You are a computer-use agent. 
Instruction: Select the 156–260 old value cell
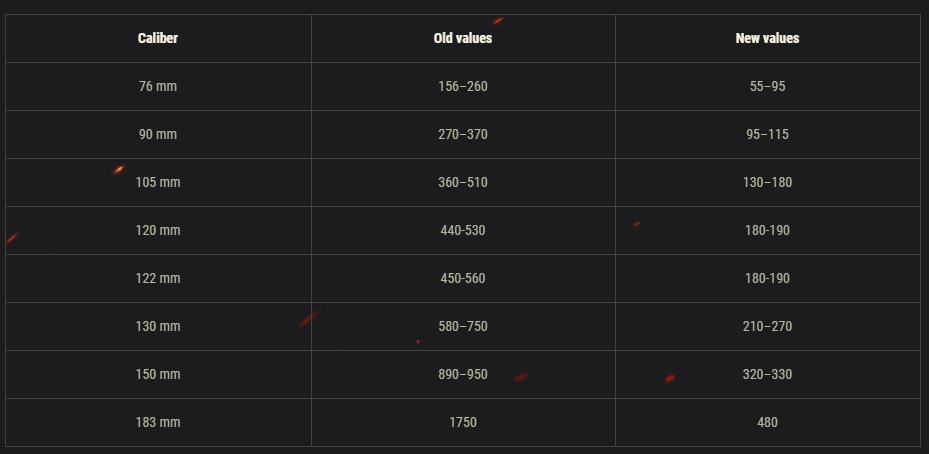463,86
